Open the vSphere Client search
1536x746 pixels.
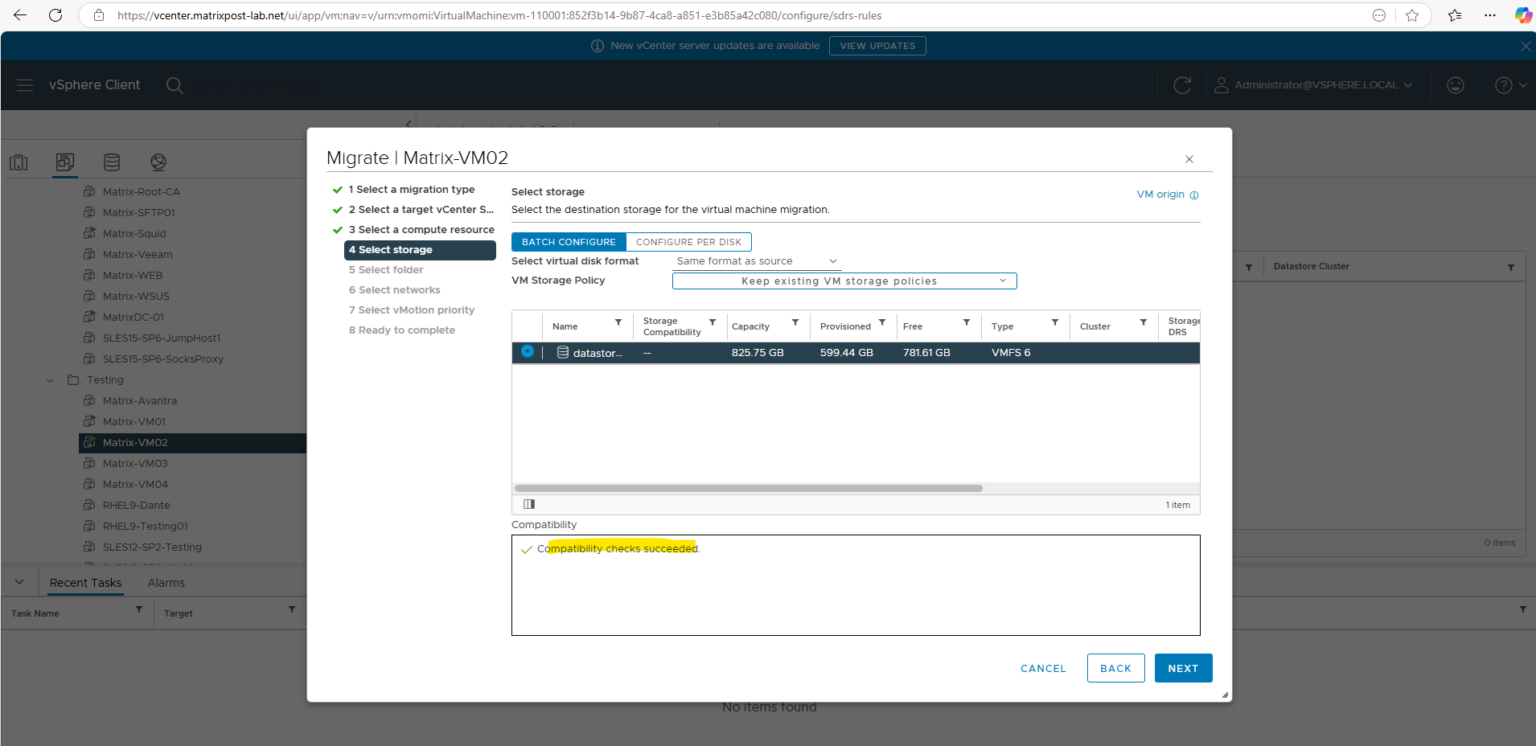click(x=174, y=85)
